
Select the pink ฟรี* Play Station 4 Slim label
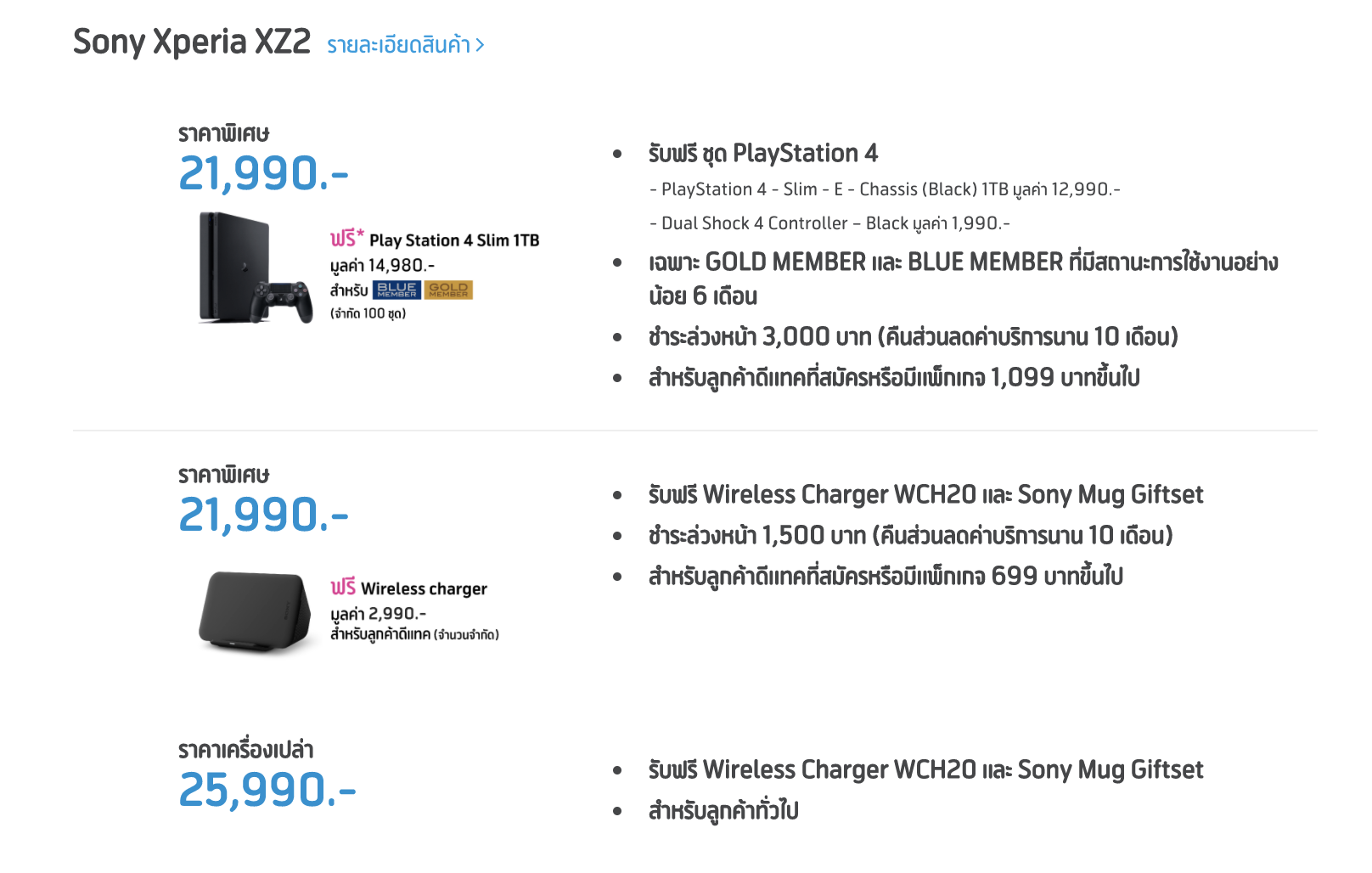pos(435,239)
